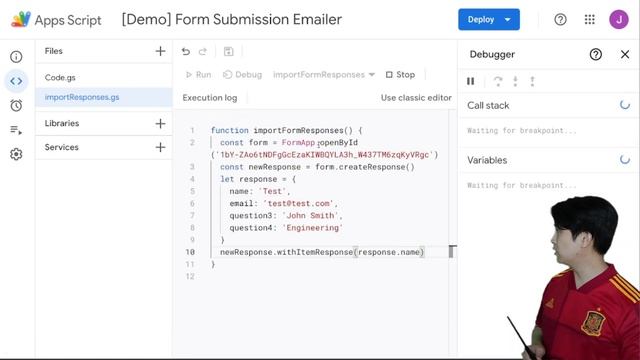Screen dimensions: 640x360
Task: Open the importFormResponses function dropdown
Action: pos(324,75)
